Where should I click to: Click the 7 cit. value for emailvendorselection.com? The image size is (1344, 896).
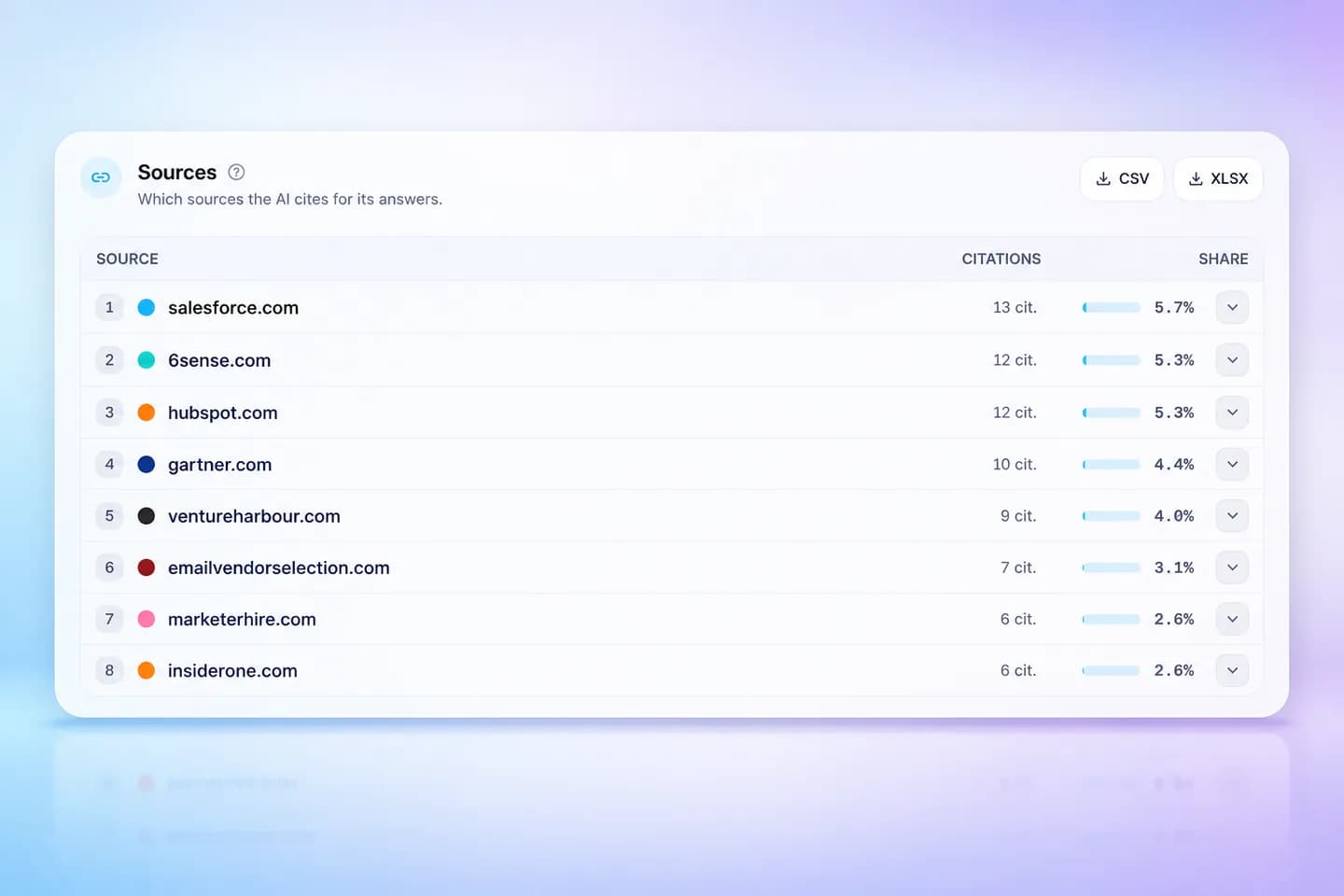pos(1018,567)
